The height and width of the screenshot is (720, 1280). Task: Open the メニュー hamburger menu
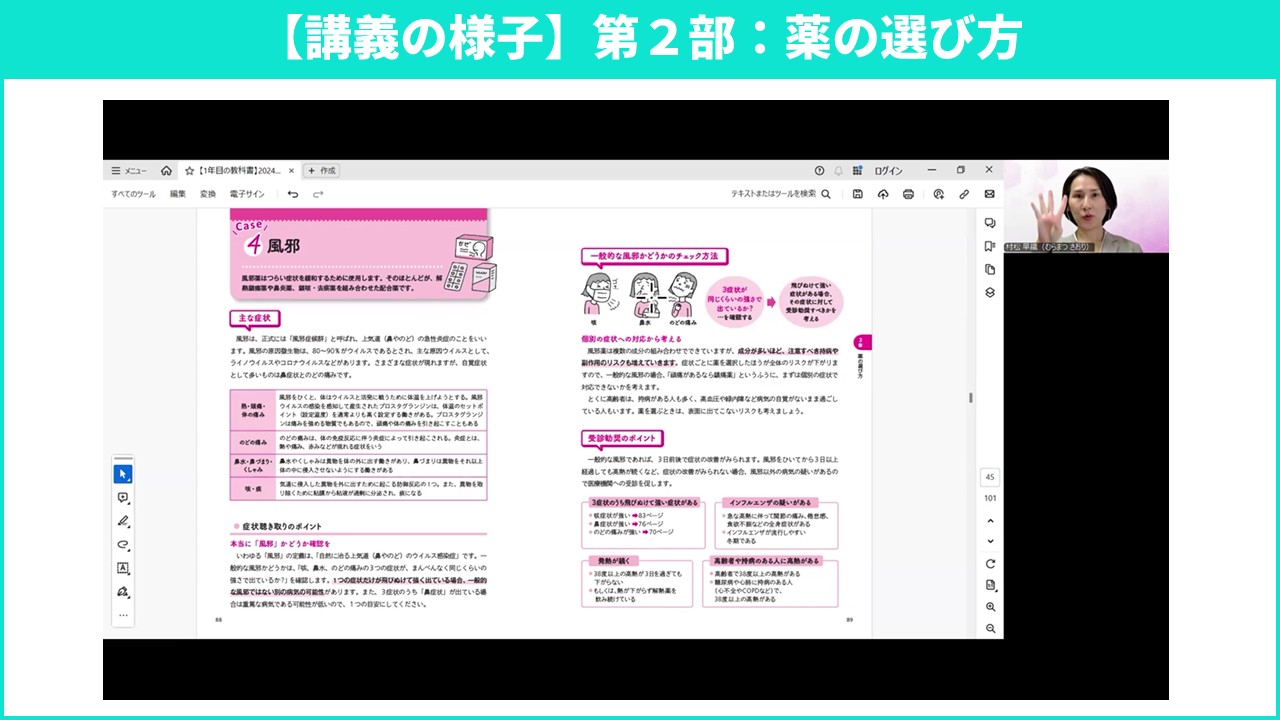(x=129, y=171)
